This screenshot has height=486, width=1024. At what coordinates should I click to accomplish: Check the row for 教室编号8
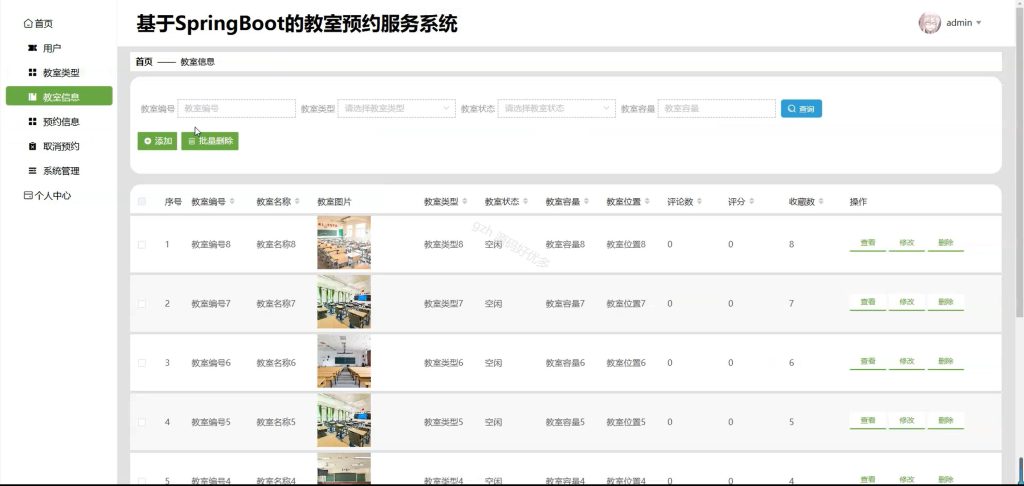pyautogui.click(x=142, y=244)
